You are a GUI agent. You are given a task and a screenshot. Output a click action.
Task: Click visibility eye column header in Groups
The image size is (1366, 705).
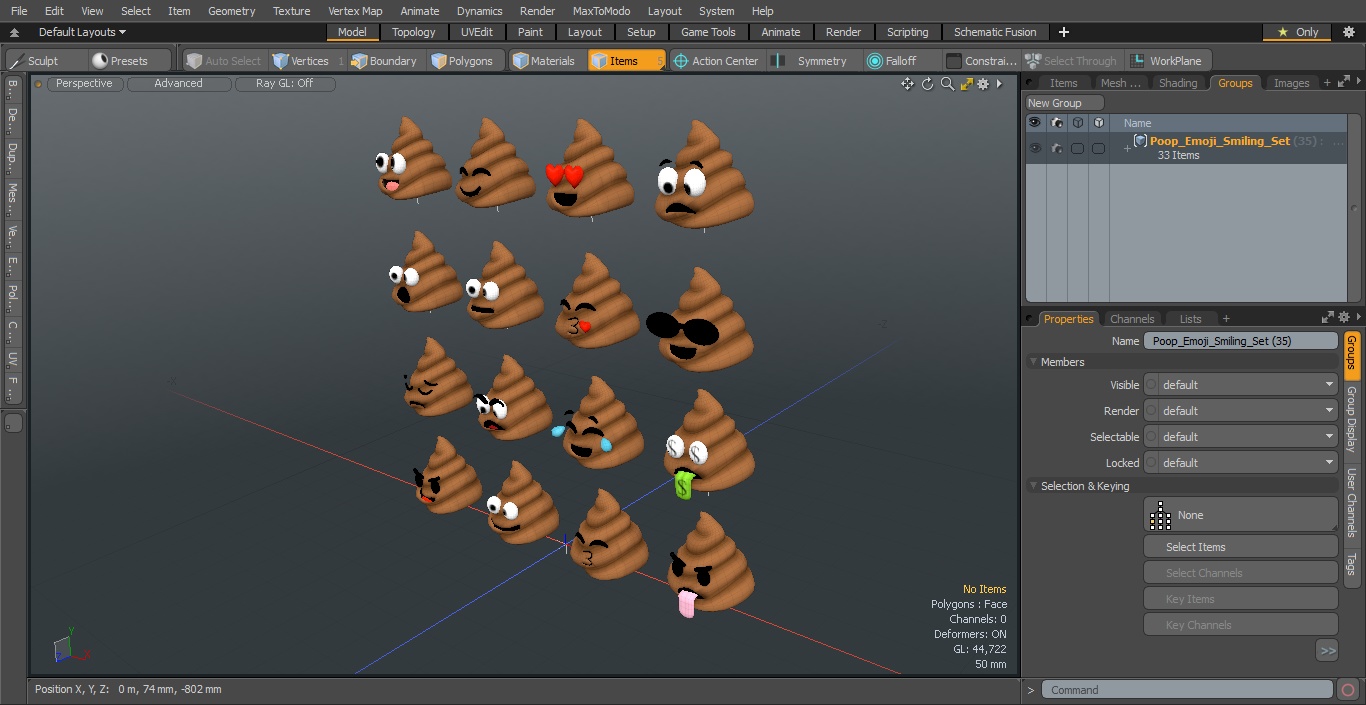(1035, 123)
